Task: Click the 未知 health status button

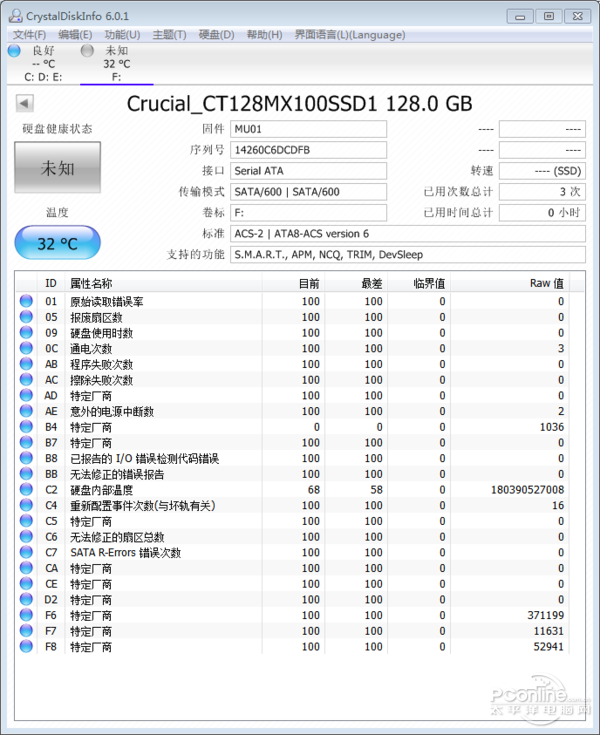Action: 57,167
